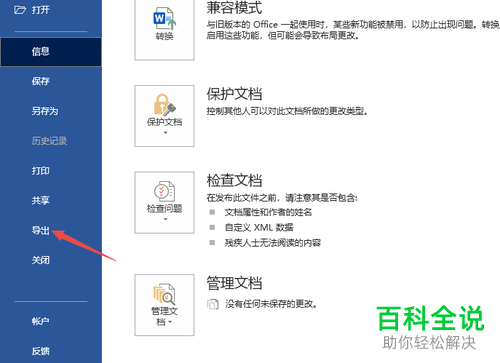Select the 信息 tab
Image resolution: width=500 pixels, height=363 pixels.
[x=51, y=52]
